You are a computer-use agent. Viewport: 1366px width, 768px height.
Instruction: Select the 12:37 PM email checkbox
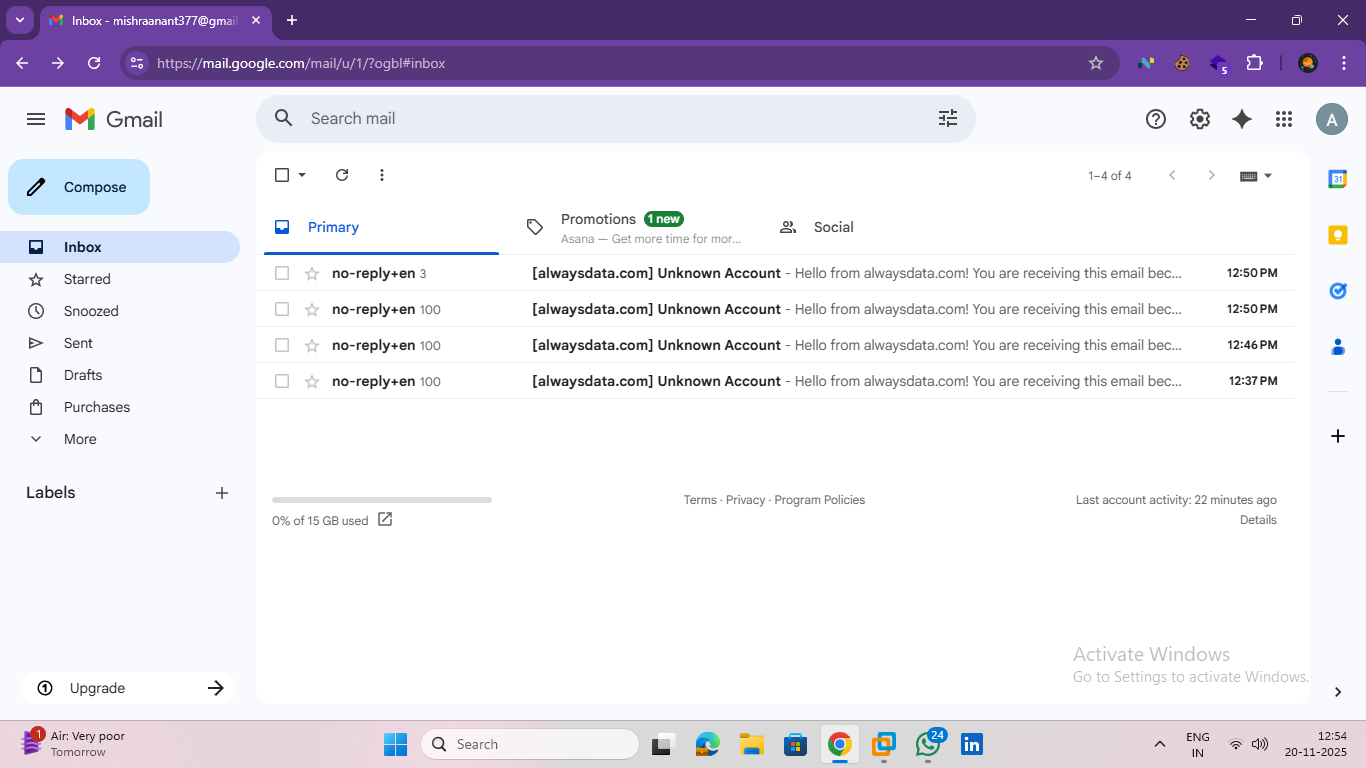[282, 381]
